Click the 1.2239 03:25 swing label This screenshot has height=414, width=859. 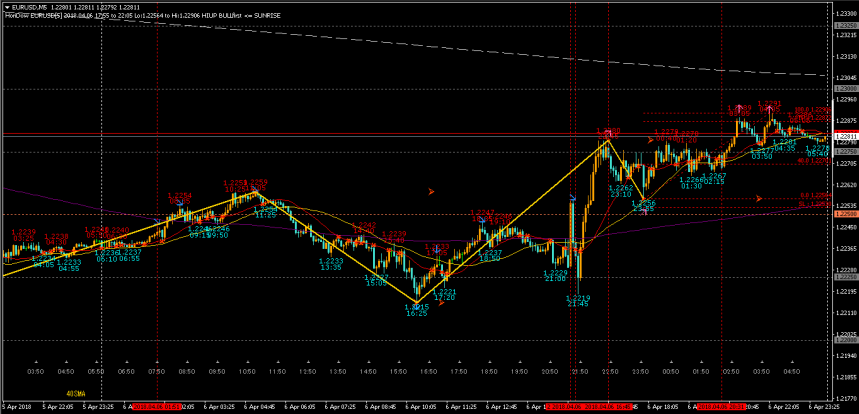click(x=23, y=235)
